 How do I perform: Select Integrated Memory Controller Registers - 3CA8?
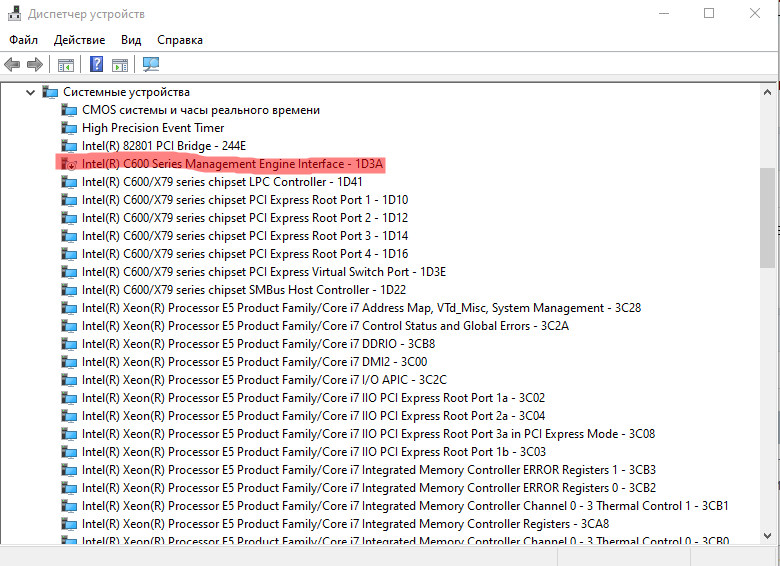point(345,524)
